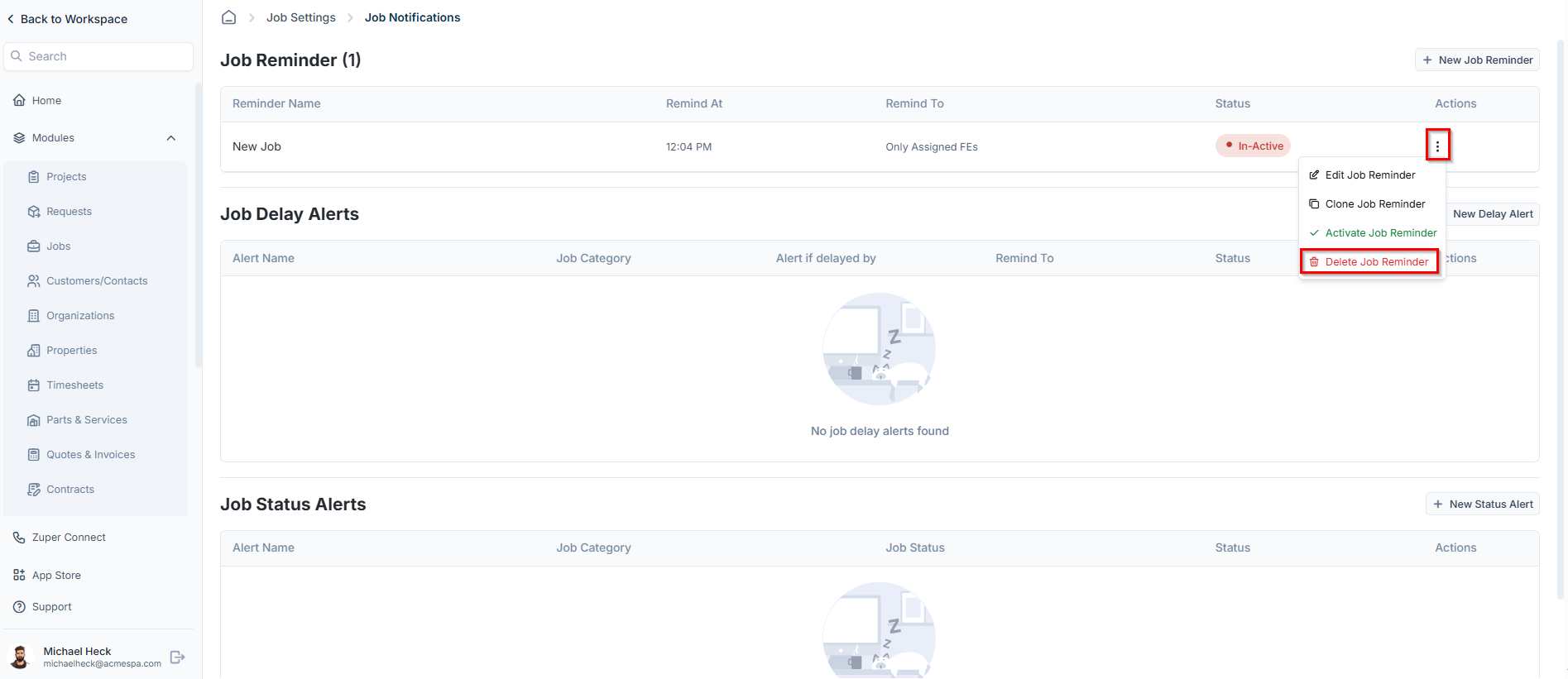The width and height of the screenshot is (1568, 679).
Task: Click Michael Heck profile avatar
Action: click(x=20, y=657)
